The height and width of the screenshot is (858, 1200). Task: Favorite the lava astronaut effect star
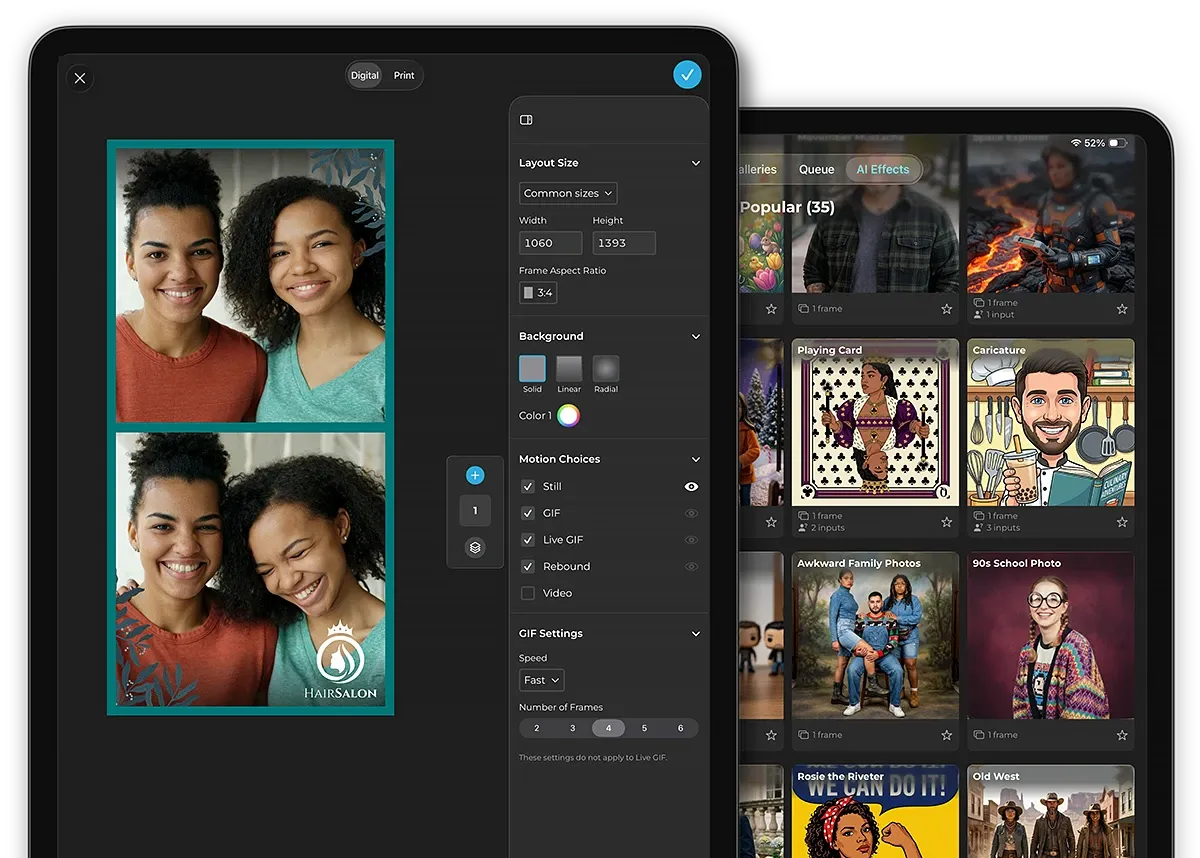tap(1122, 309)
